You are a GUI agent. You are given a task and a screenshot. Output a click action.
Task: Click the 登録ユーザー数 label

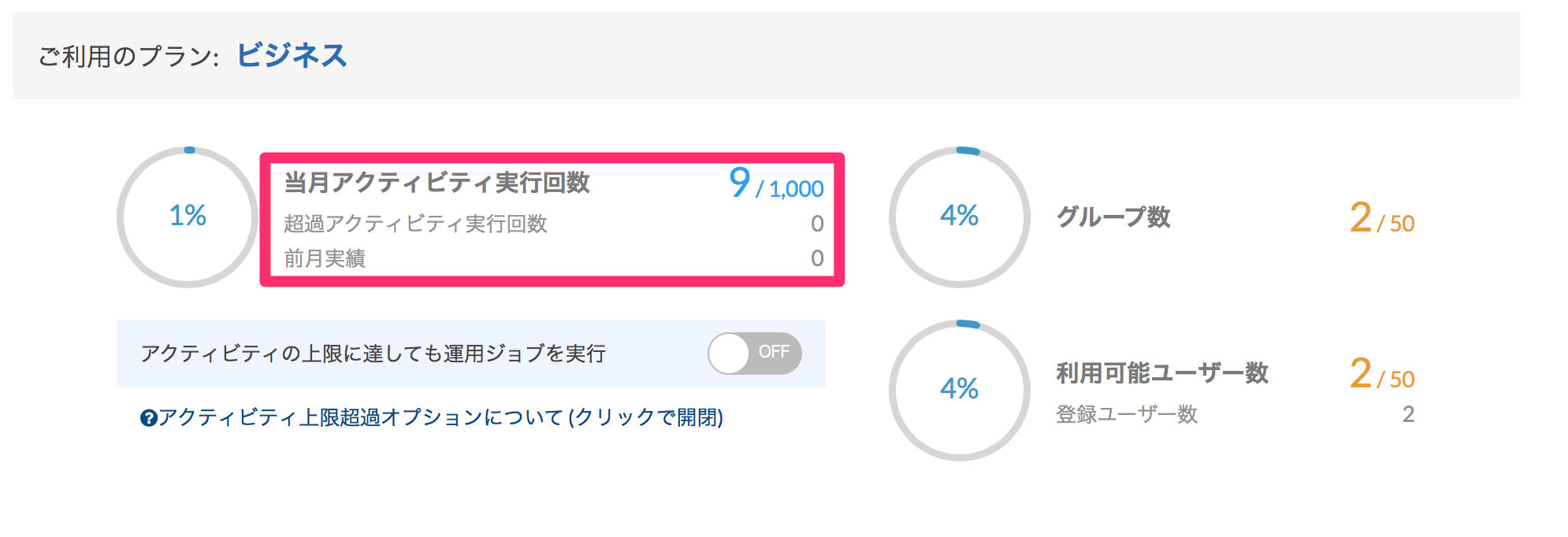pos(1127,414)
